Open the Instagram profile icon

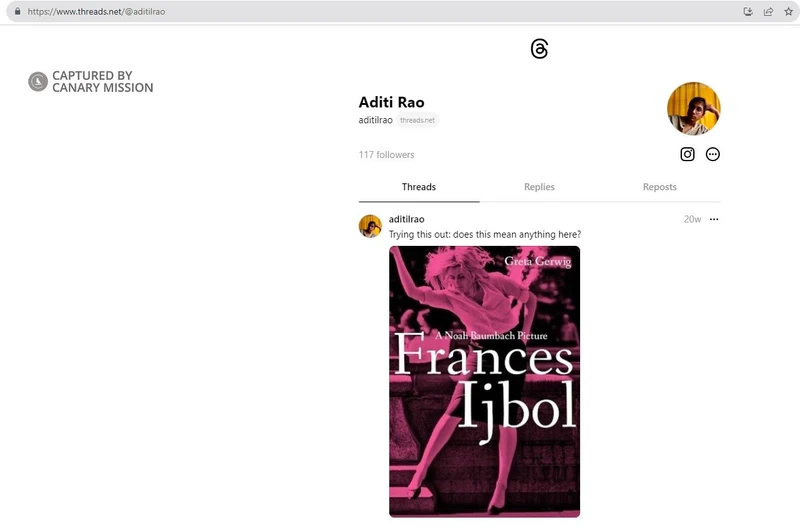687,154
